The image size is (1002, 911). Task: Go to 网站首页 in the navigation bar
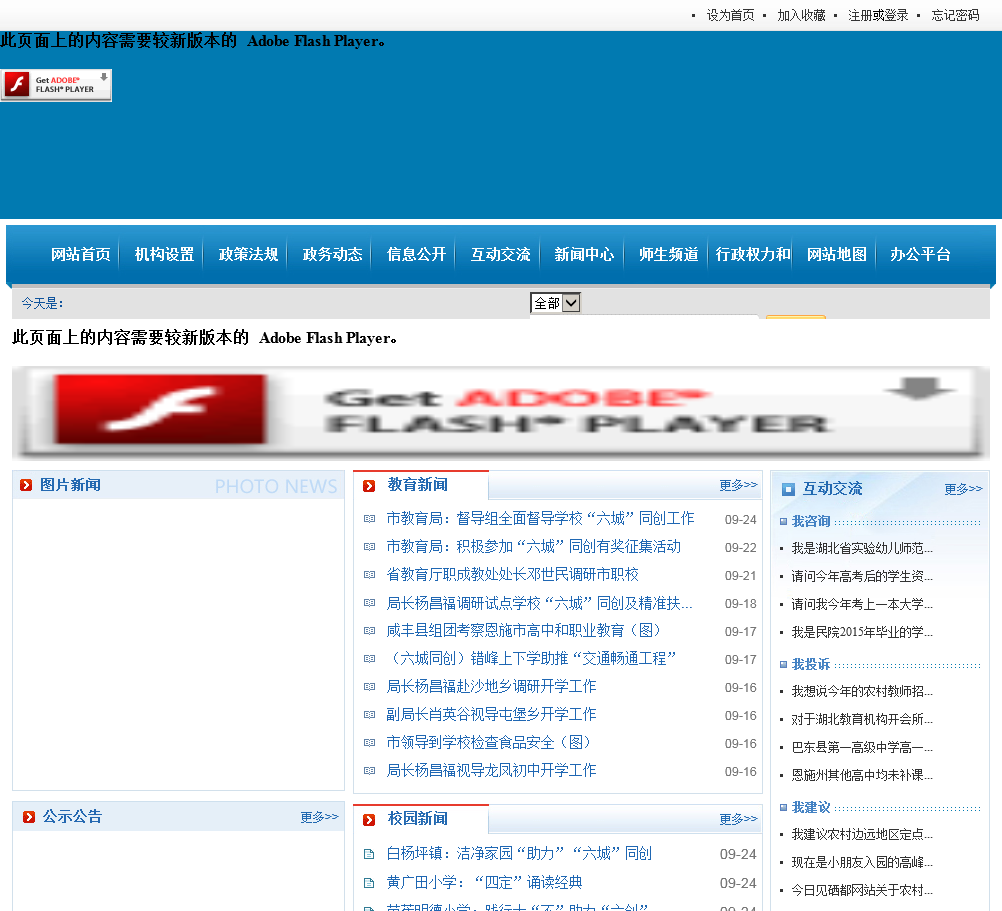81,254
